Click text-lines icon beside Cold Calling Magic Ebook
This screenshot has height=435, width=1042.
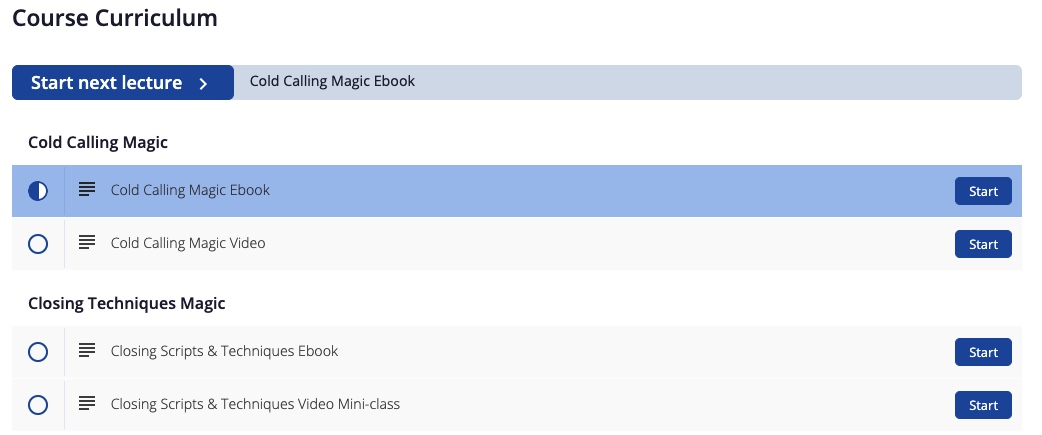(x=87, y=189)
